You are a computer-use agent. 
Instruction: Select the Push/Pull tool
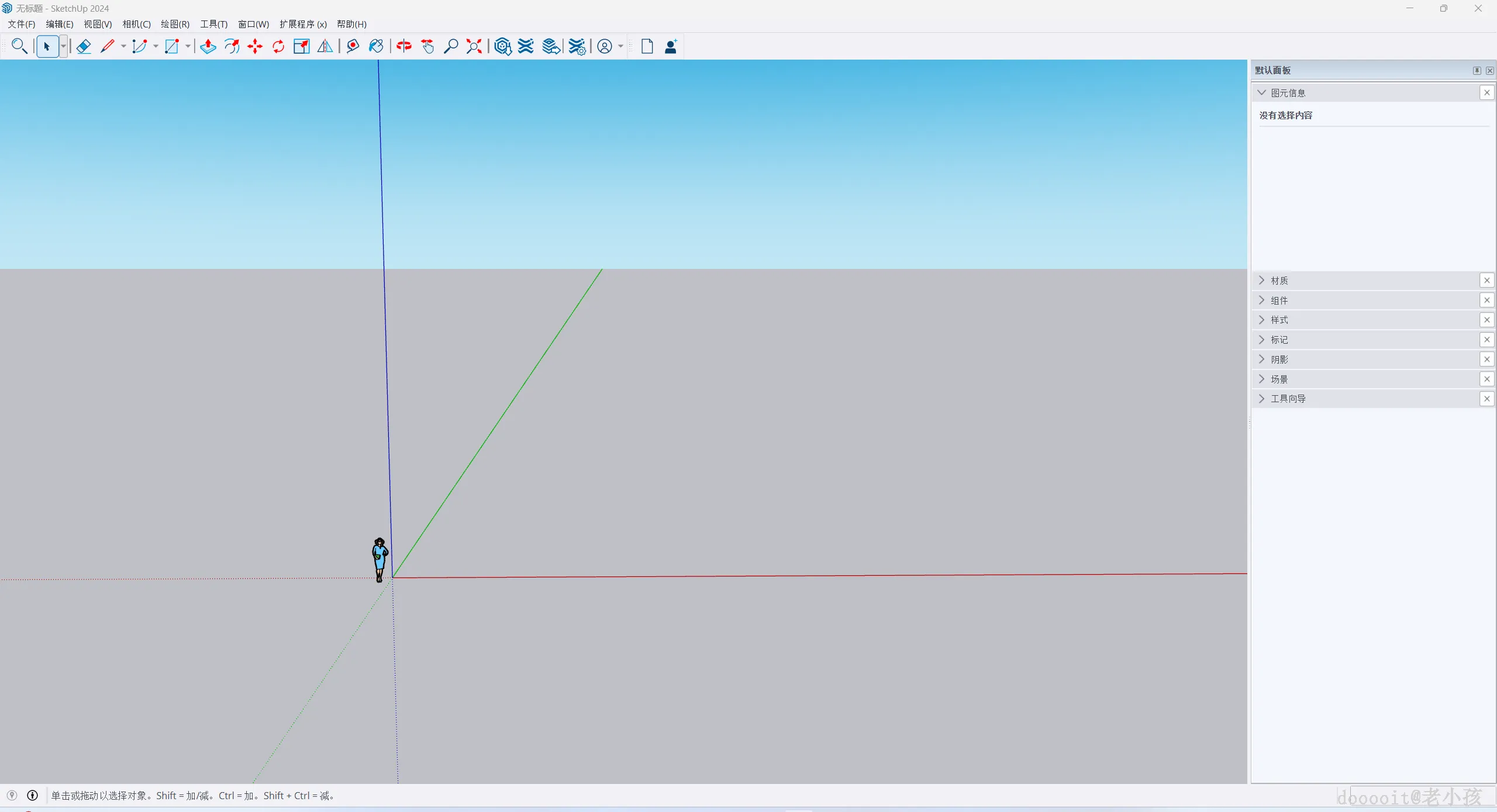(x=208, y=46)
